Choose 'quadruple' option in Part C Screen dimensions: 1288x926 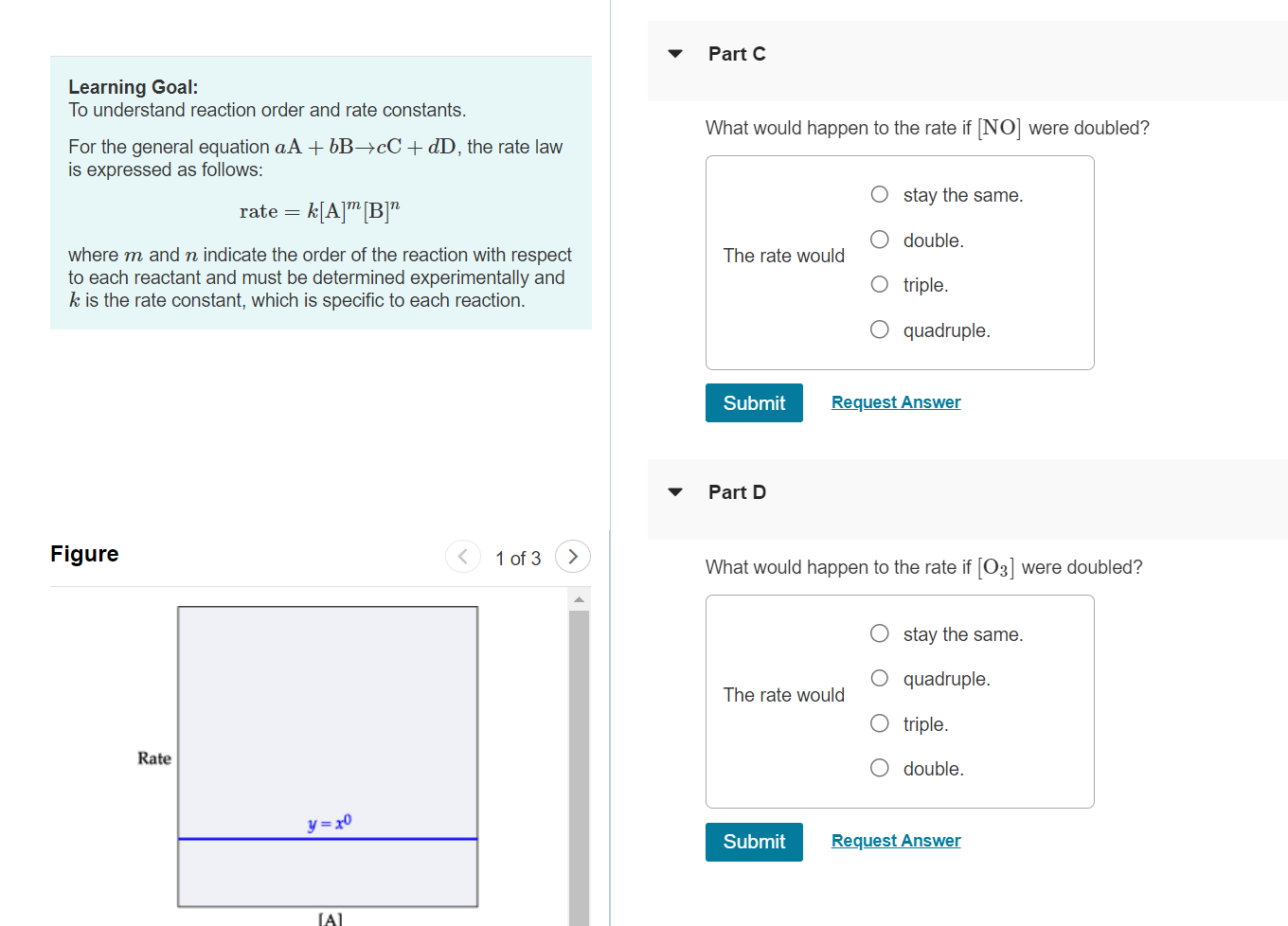(x=880, y=329)
